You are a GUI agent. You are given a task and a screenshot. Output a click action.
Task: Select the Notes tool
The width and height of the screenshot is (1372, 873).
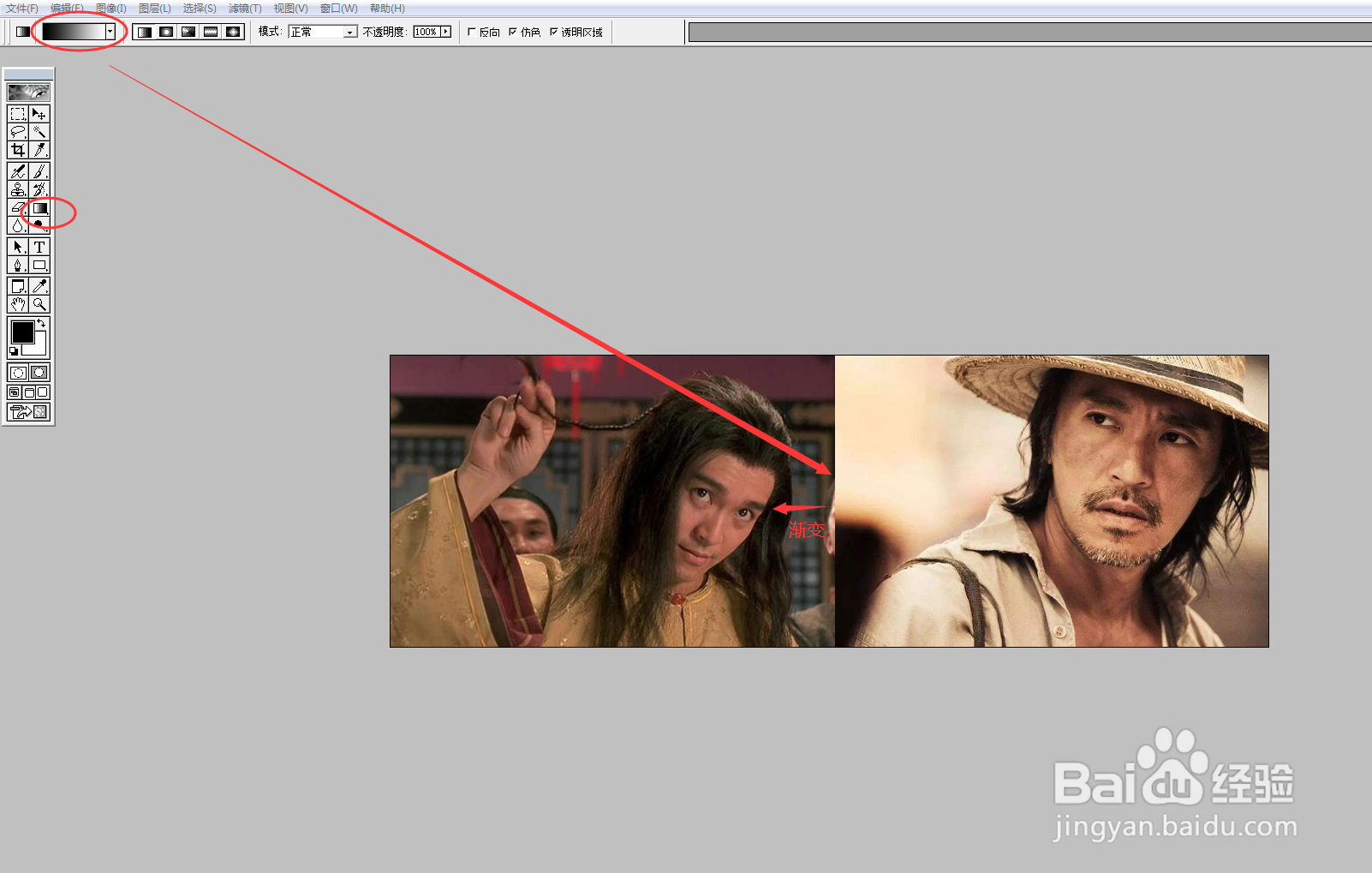point(18,286)
